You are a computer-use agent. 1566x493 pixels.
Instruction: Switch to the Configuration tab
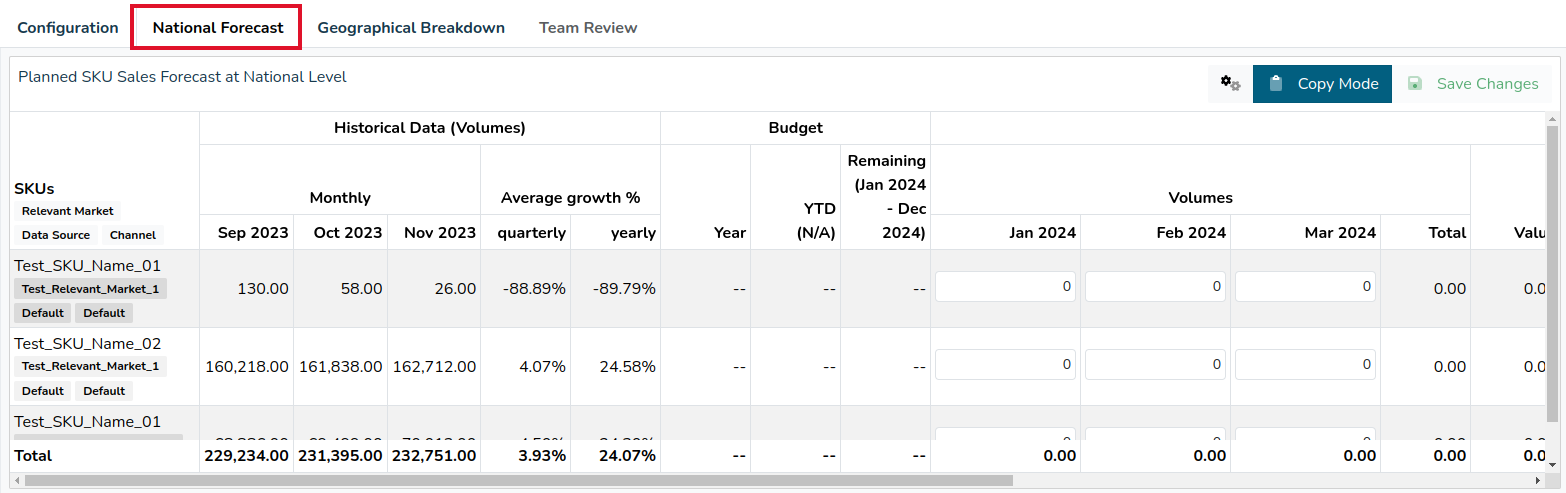[68, 28]
